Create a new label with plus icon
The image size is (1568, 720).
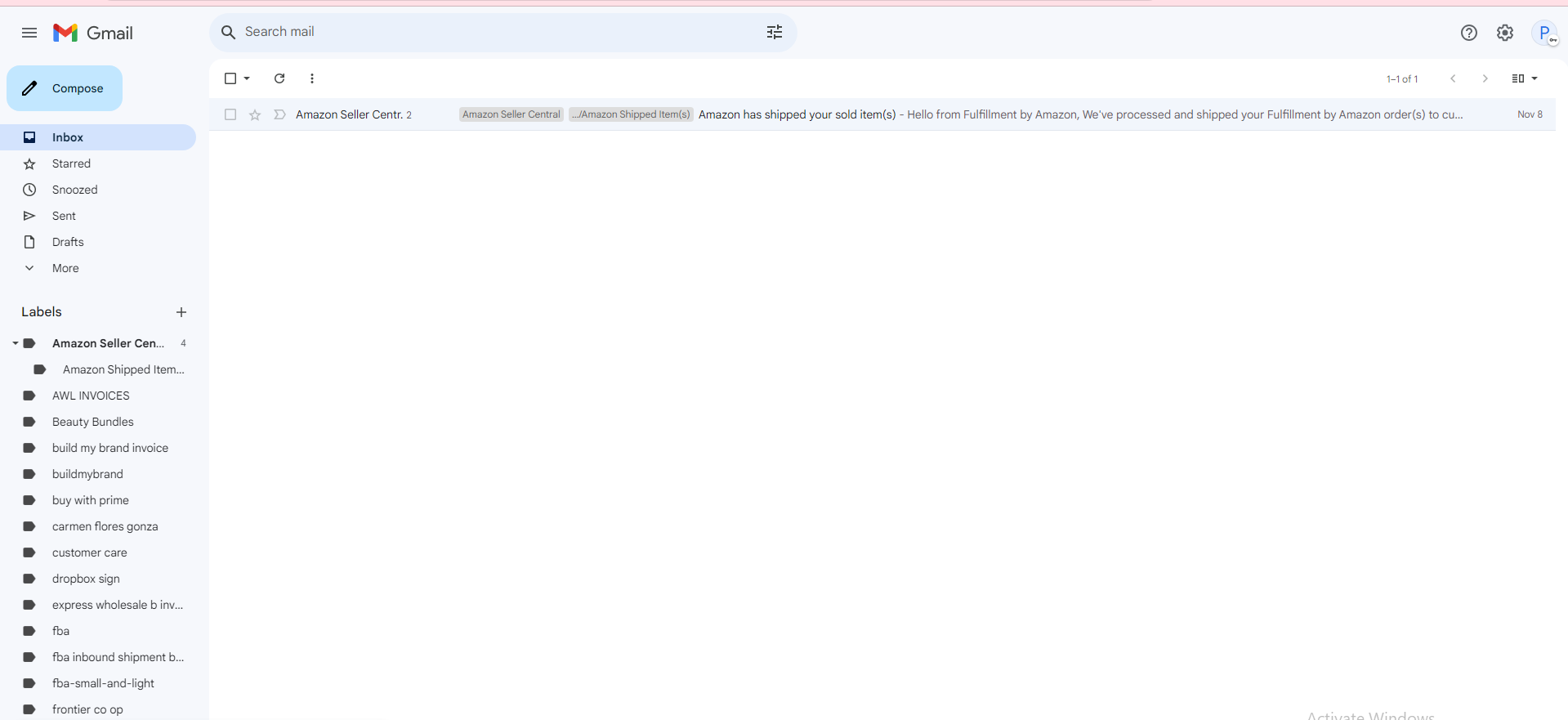[x=181, y=312]
